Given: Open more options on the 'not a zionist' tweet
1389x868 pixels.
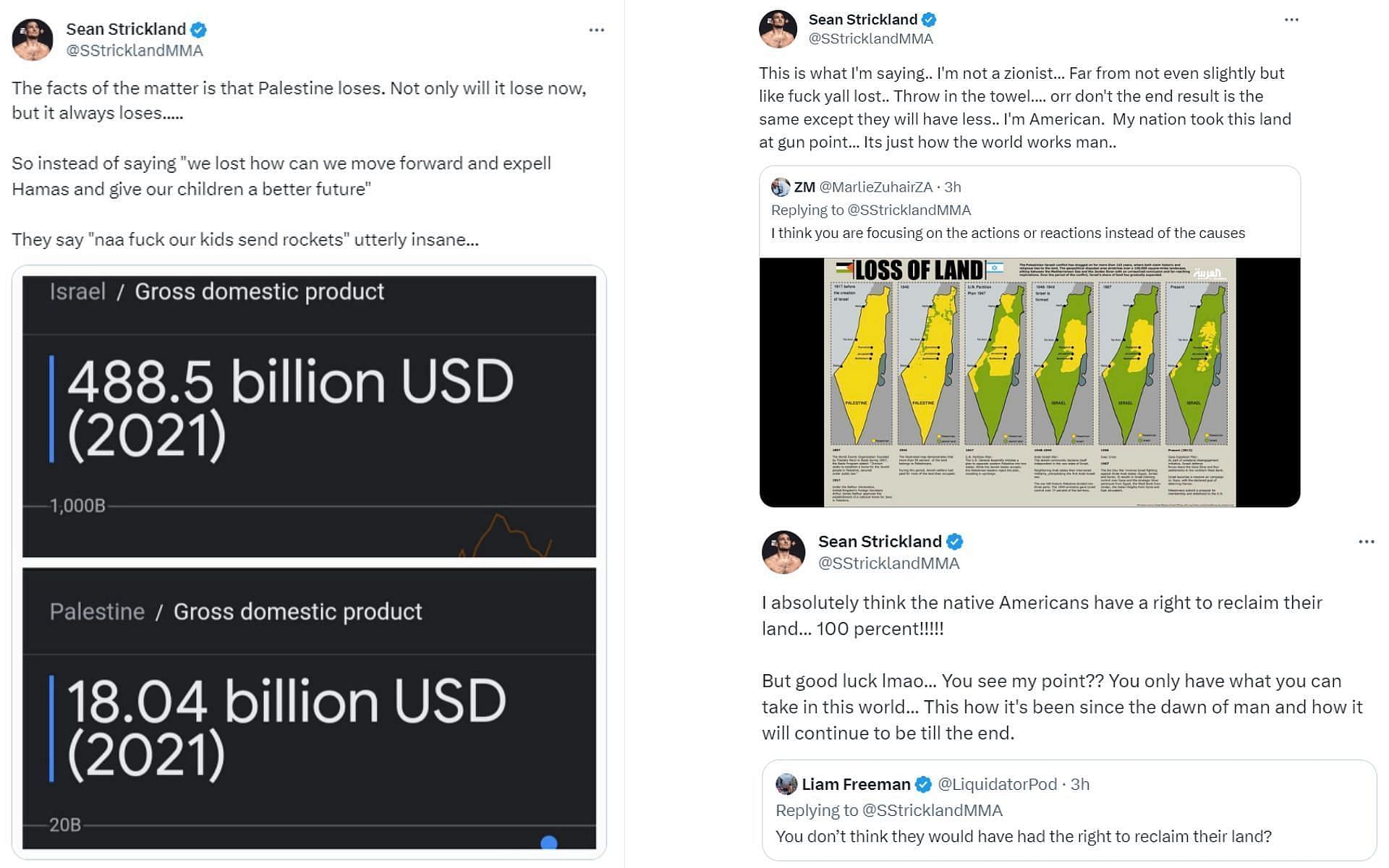Looking at the screenshot, I should click(1291, 20).
